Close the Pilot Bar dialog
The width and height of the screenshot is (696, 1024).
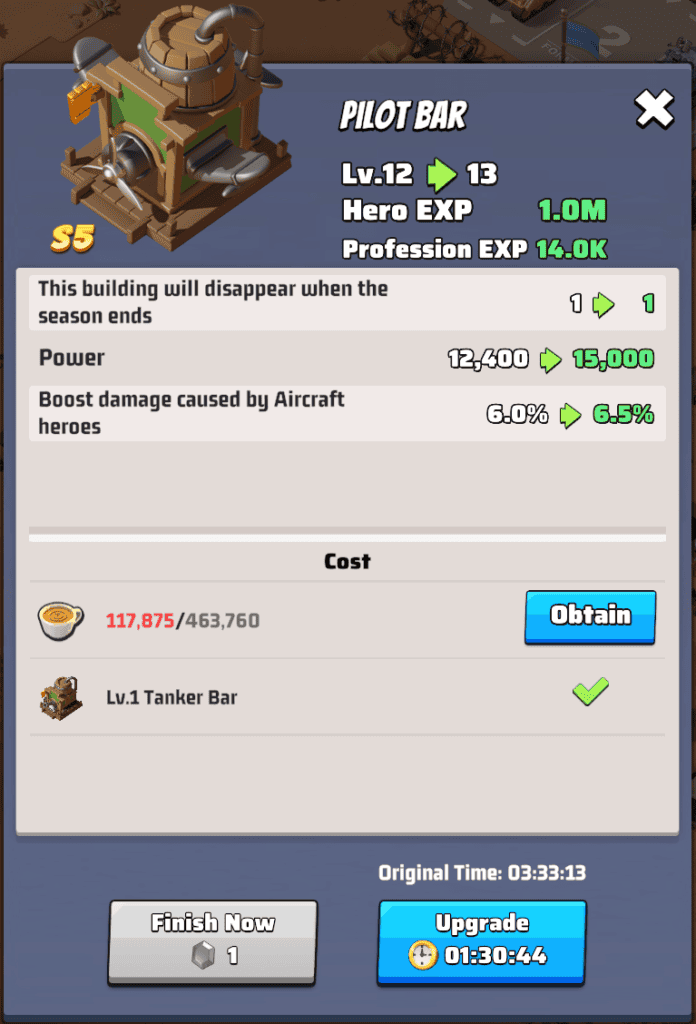[654, 109]
